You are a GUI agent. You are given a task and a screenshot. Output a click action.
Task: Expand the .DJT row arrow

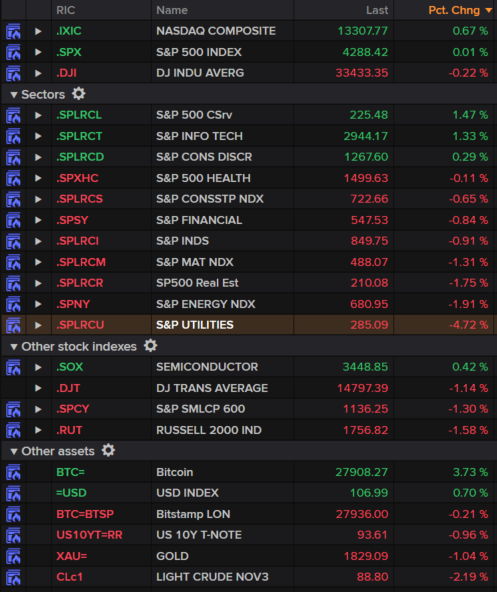click(38, 388)
